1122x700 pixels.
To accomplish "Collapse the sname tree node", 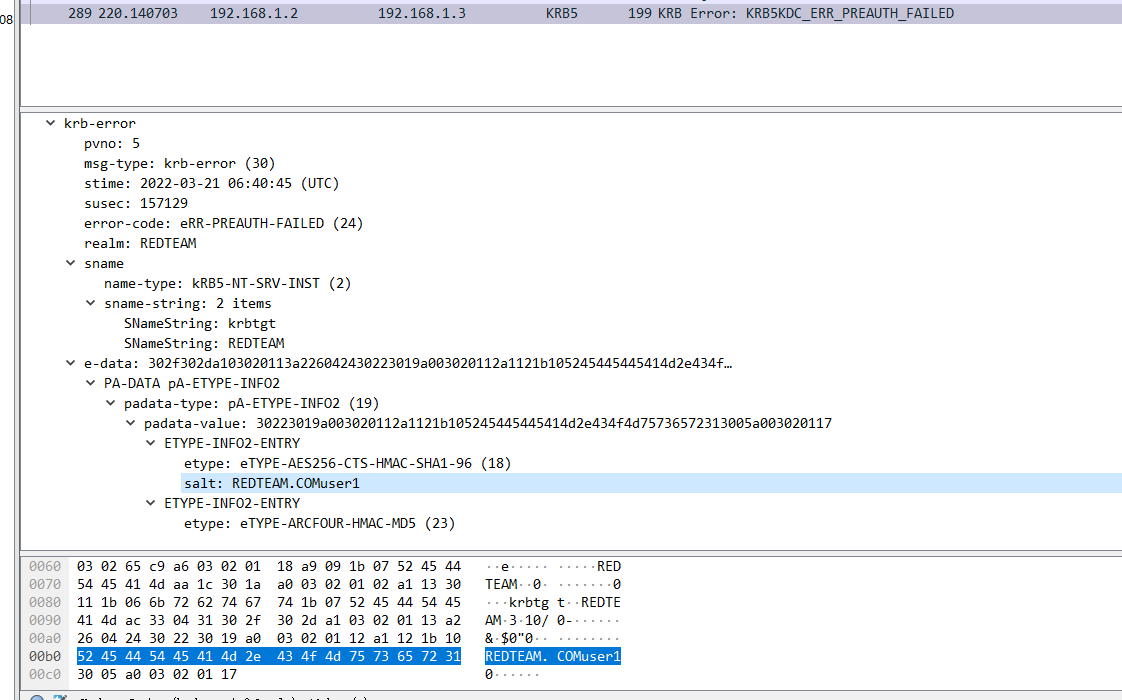I will tap(70, 263).
